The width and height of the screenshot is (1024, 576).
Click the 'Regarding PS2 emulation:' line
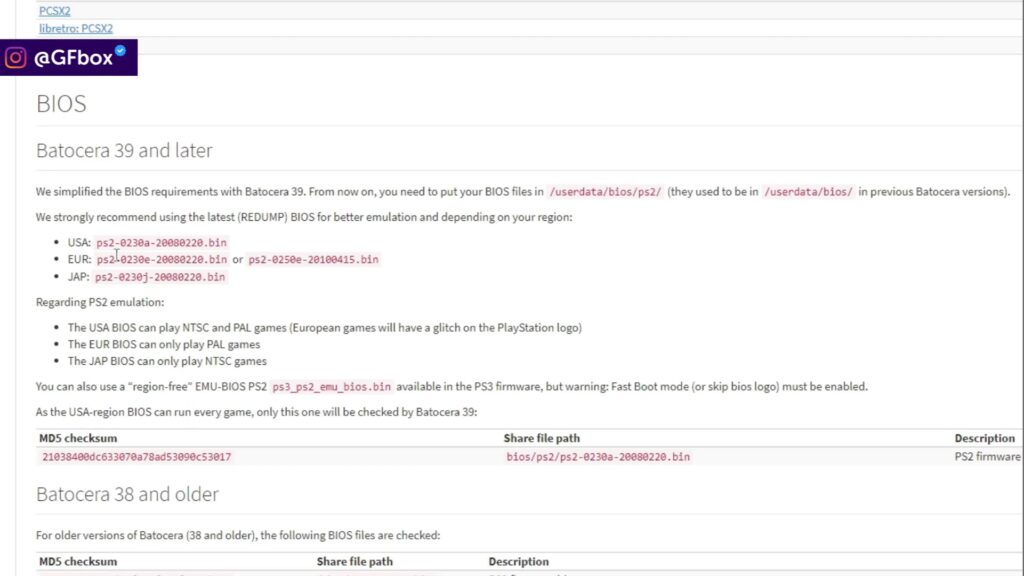(x=100, y=302)
